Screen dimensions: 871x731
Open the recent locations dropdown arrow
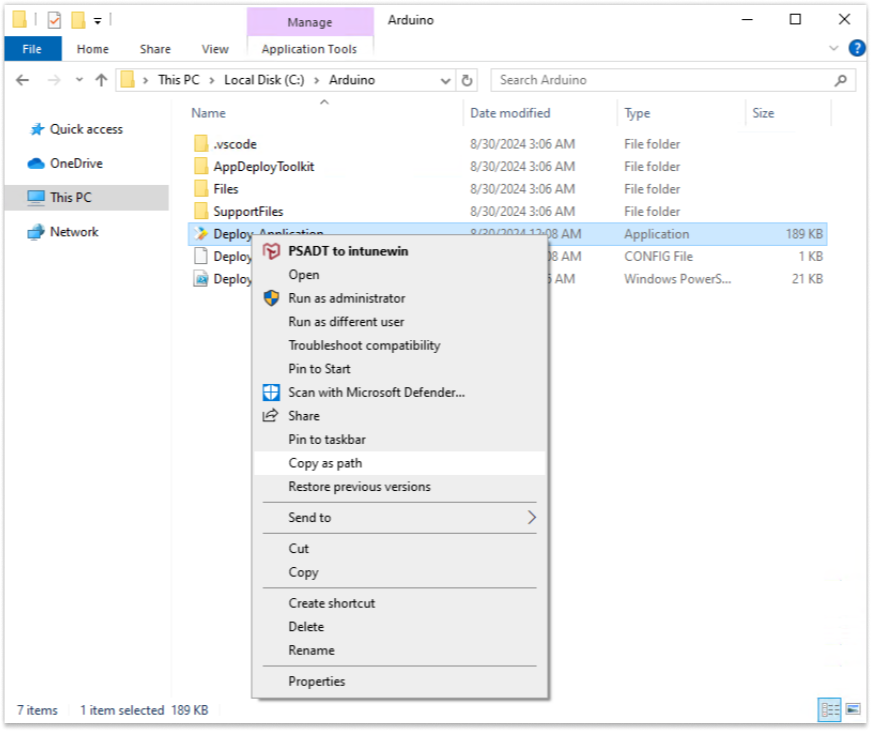[x=79, y=80]
